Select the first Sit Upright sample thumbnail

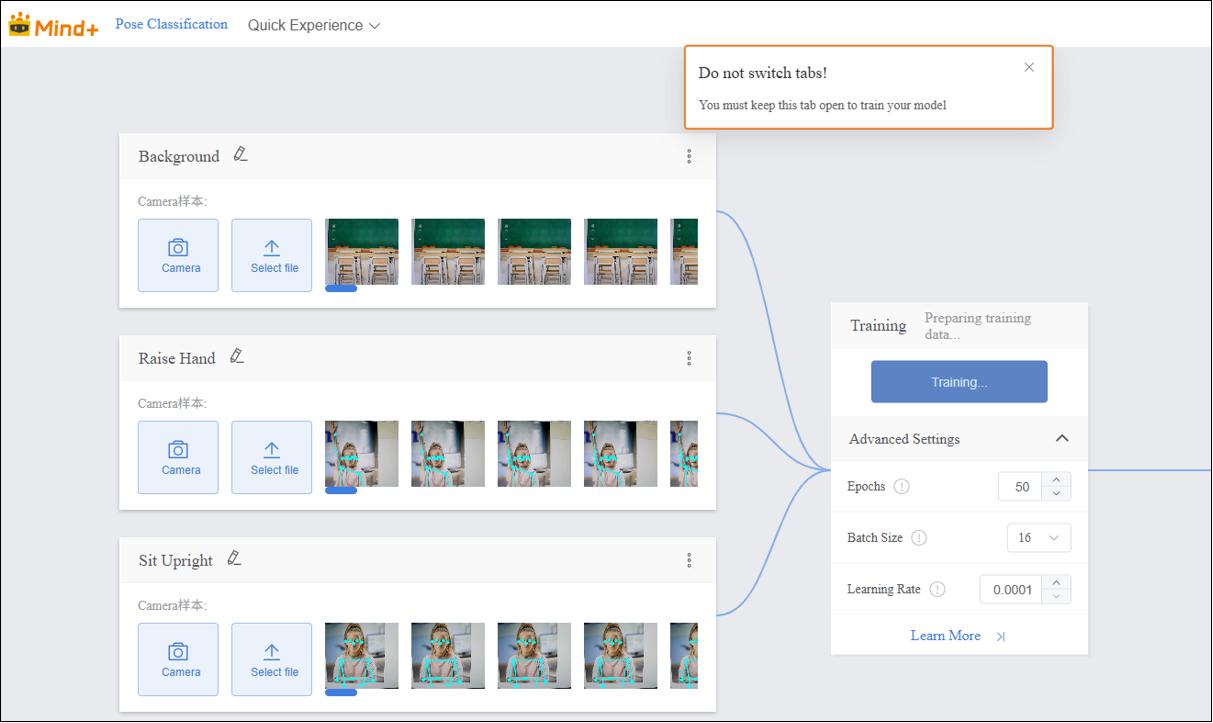pos(361,656)
